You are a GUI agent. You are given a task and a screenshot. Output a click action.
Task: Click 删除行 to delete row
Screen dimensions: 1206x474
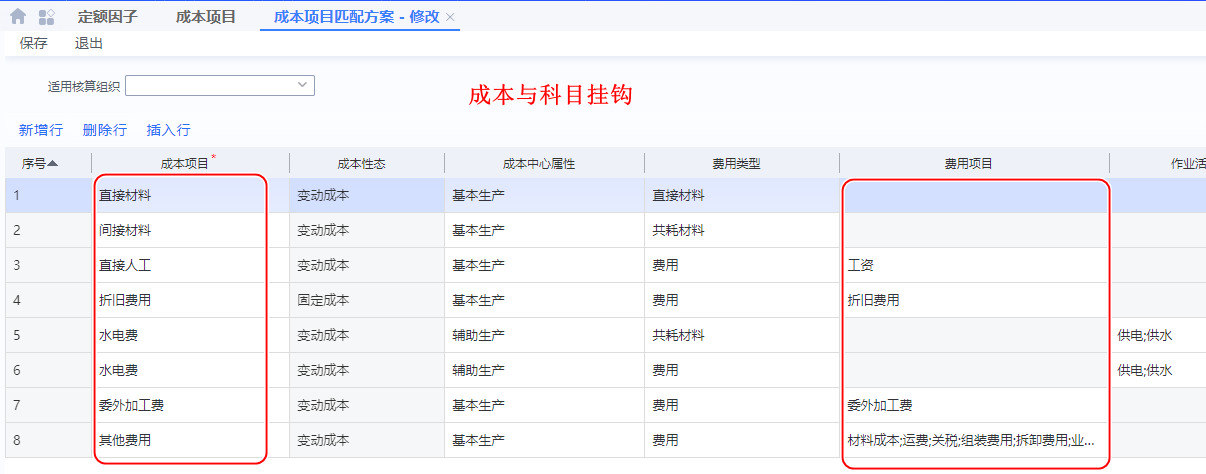pos(105,130)
